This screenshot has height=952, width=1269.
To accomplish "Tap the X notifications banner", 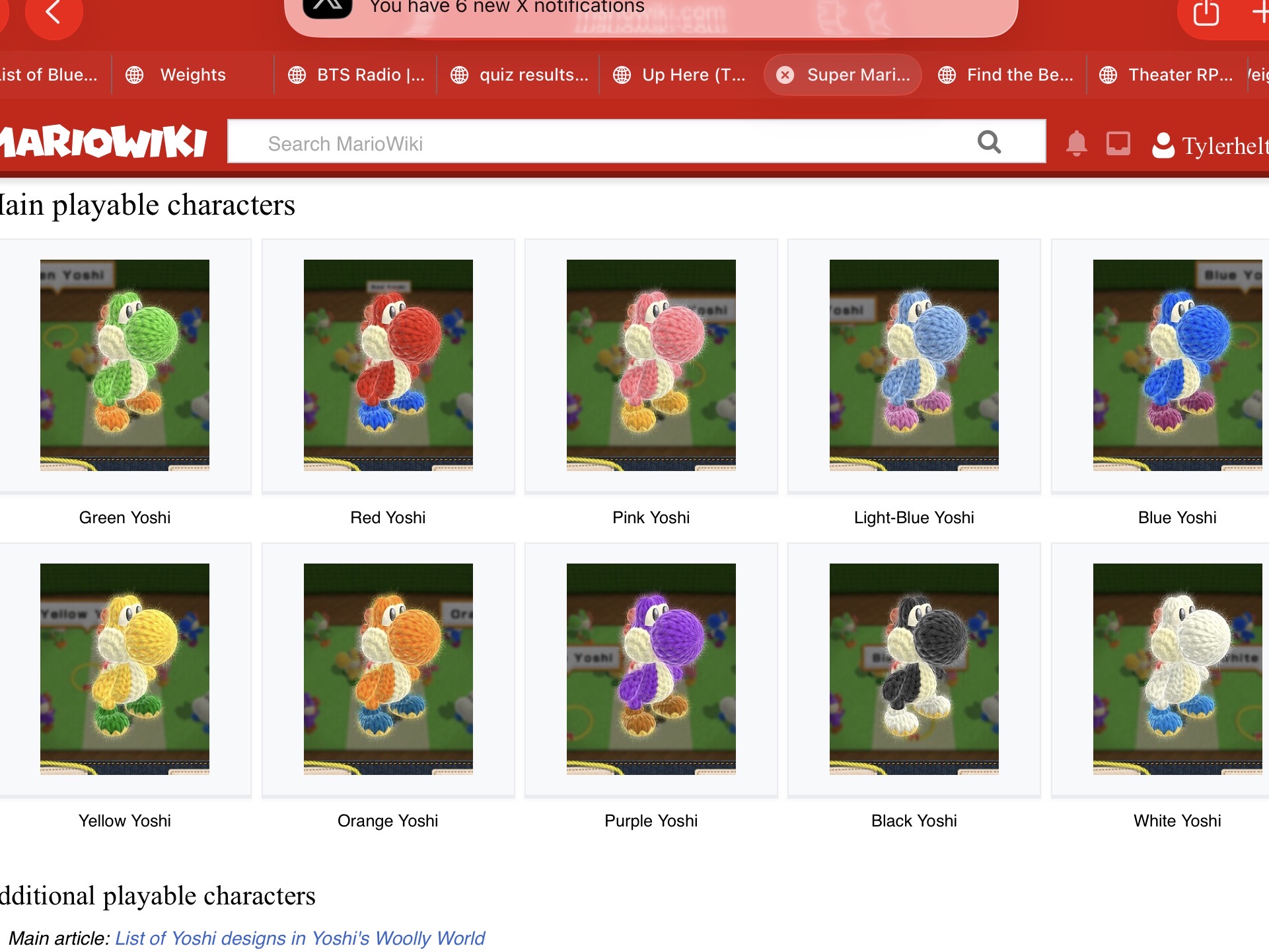I will coord(651,12).
